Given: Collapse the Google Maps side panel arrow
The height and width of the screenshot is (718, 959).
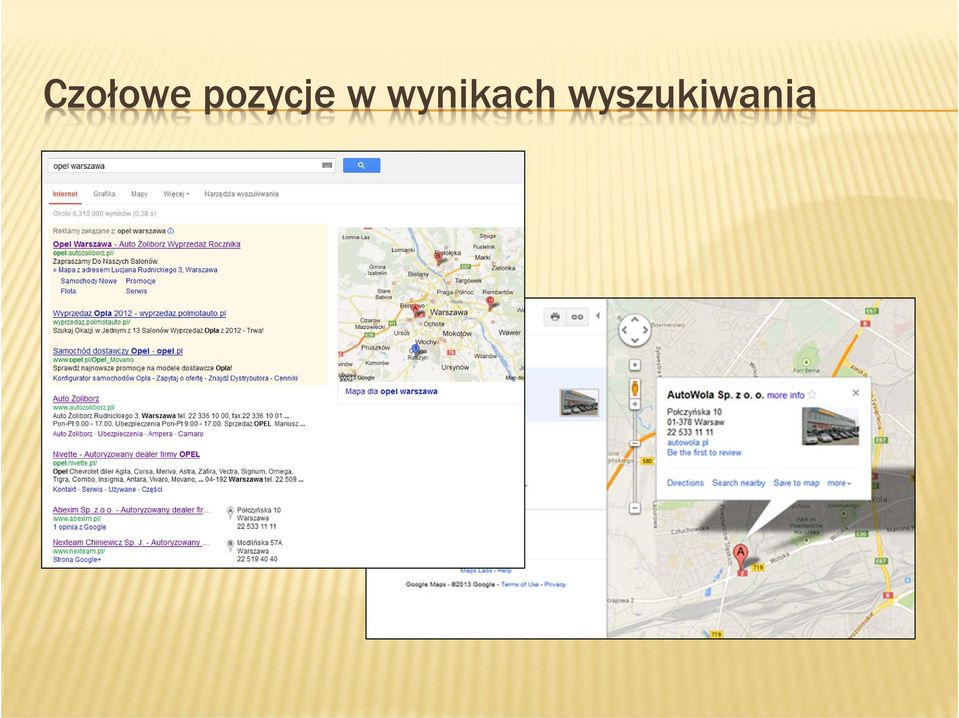Looking at the screenshot, I should point(598,316).
